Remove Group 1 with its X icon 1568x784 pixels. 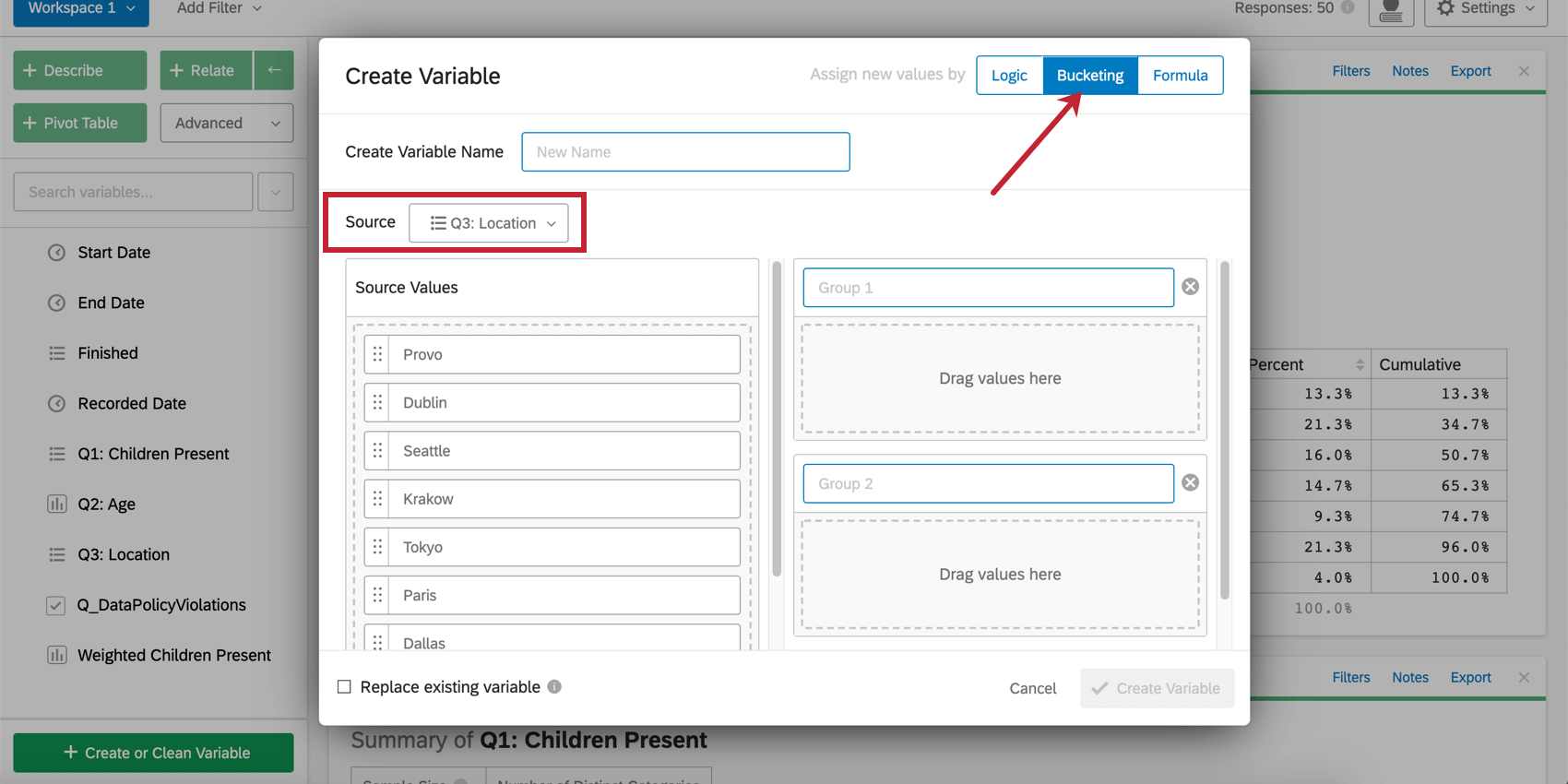pyautogui.click(x=1191, y=287)
